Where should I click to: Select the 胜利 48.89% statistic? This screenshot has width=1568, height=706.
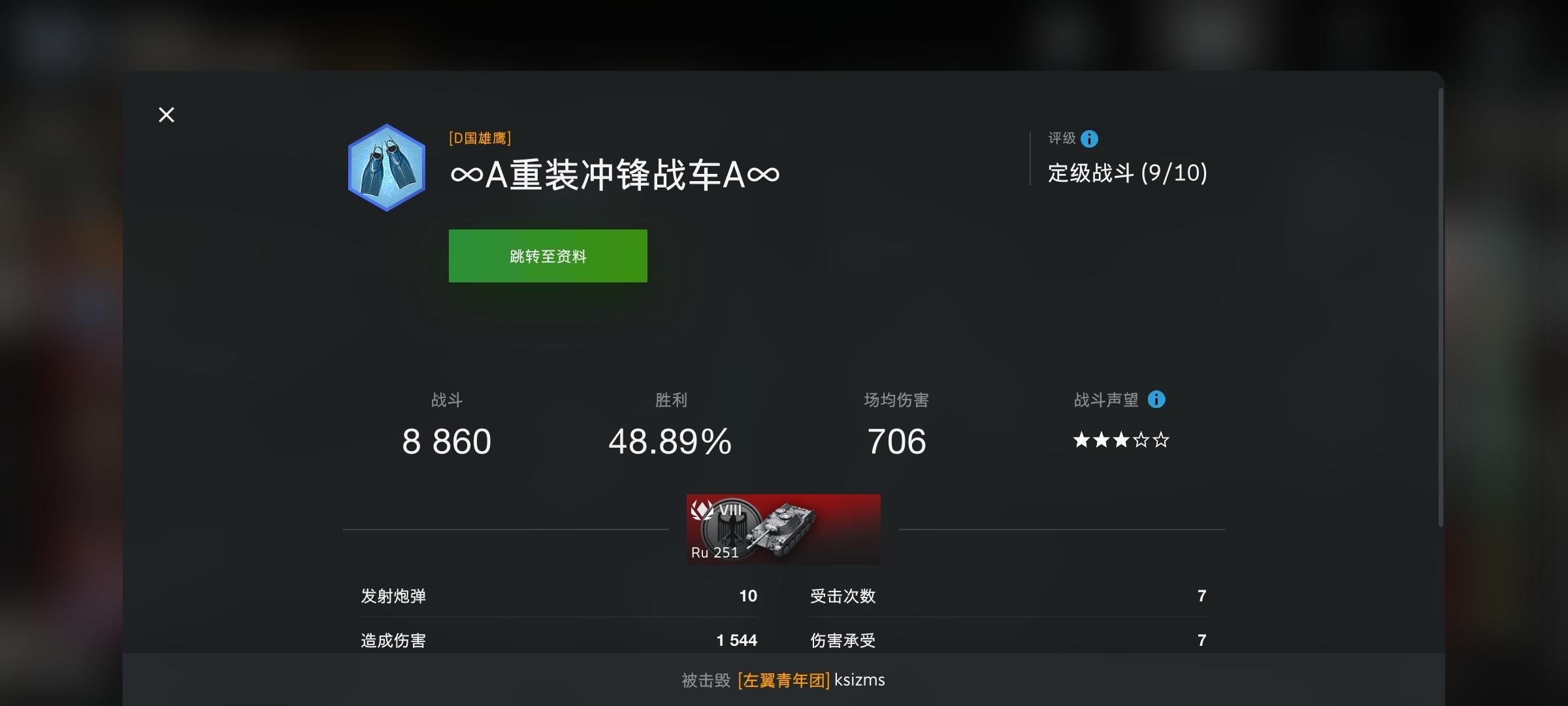click(670, 426)
